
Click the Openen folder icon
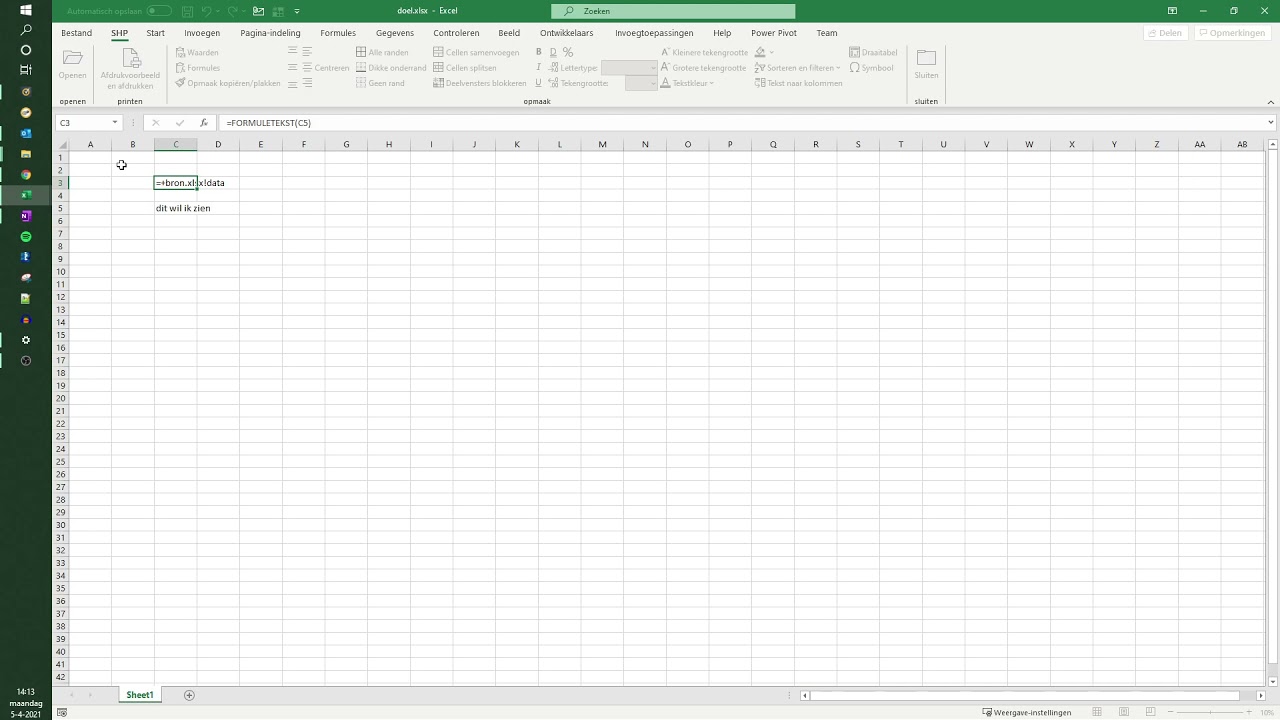72,58
